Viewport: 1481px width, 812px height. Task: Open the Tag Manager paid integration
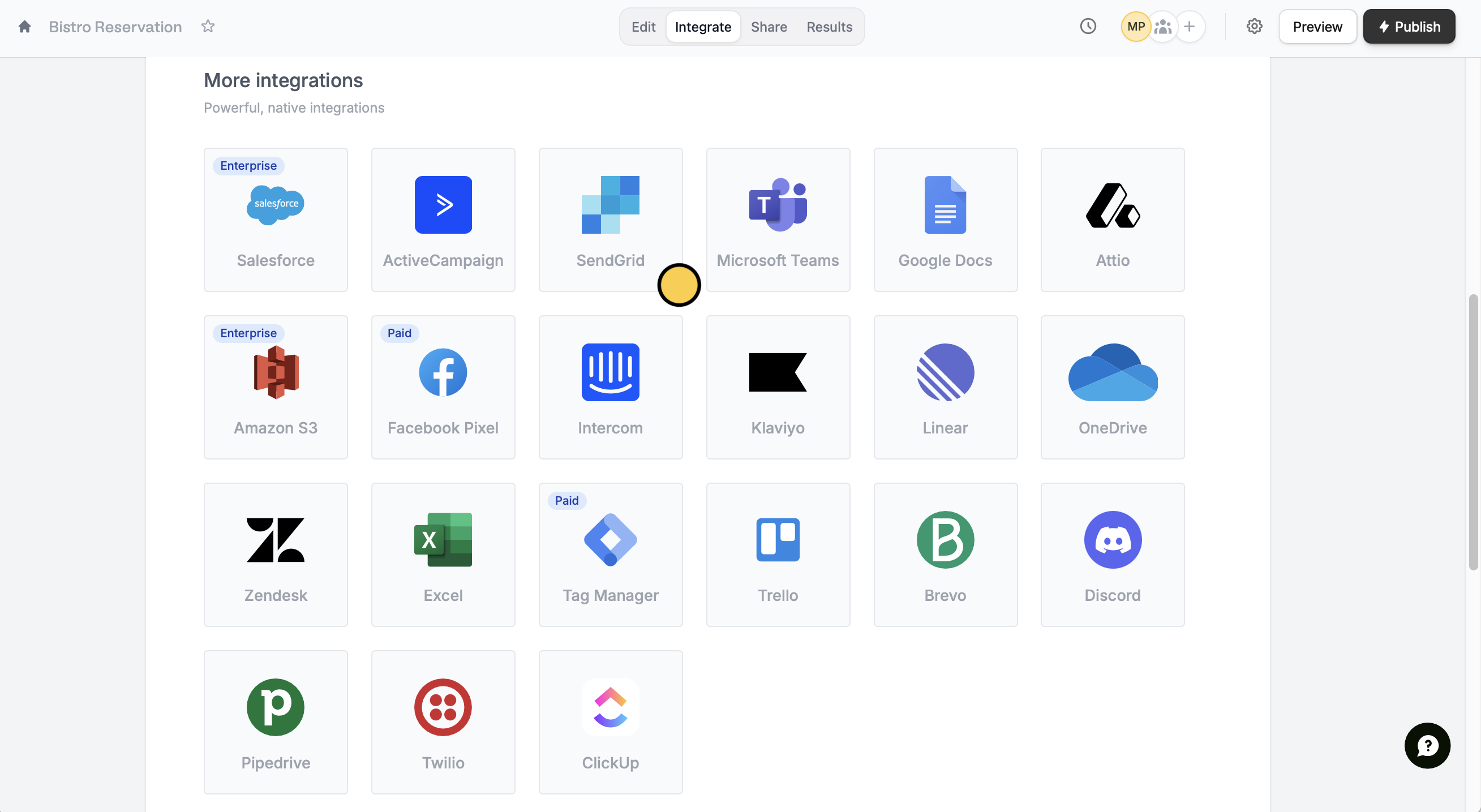coord(610,555)
